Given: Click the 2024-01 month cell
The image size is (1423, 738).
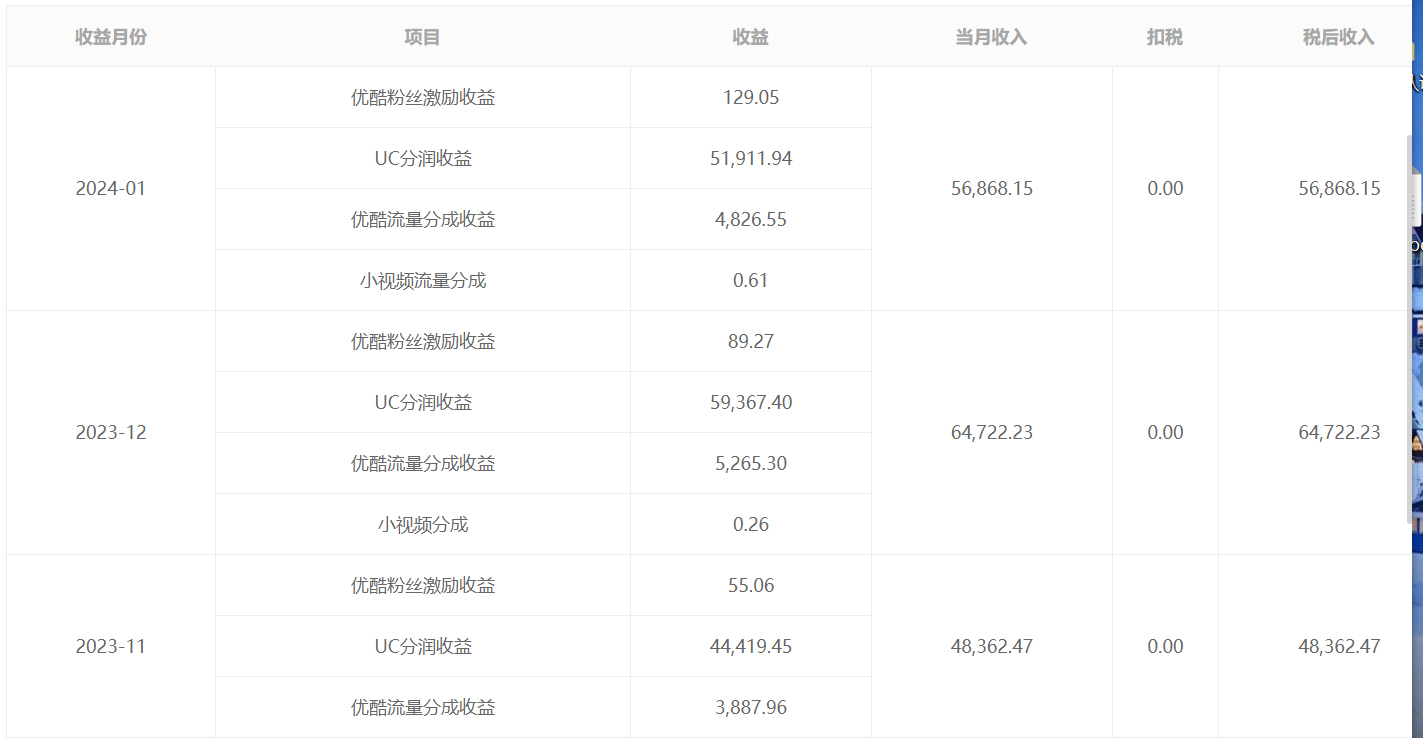Looking at the screenshot, I should click(x=111, y=188).
